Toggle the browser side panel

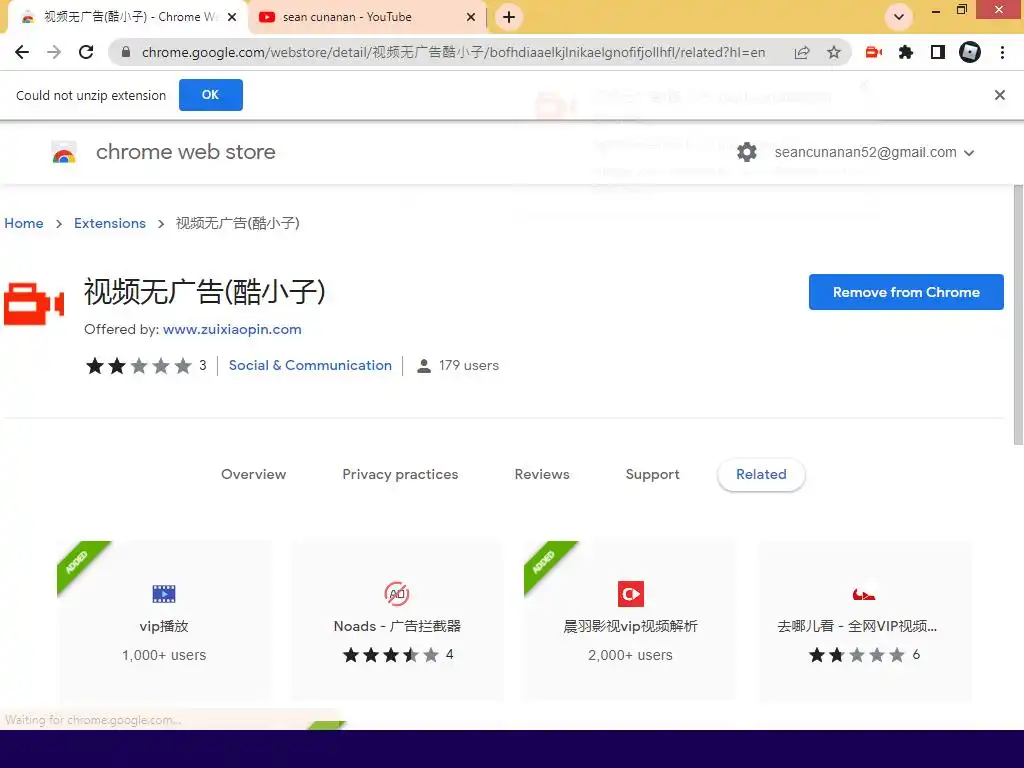pos(938,52)
